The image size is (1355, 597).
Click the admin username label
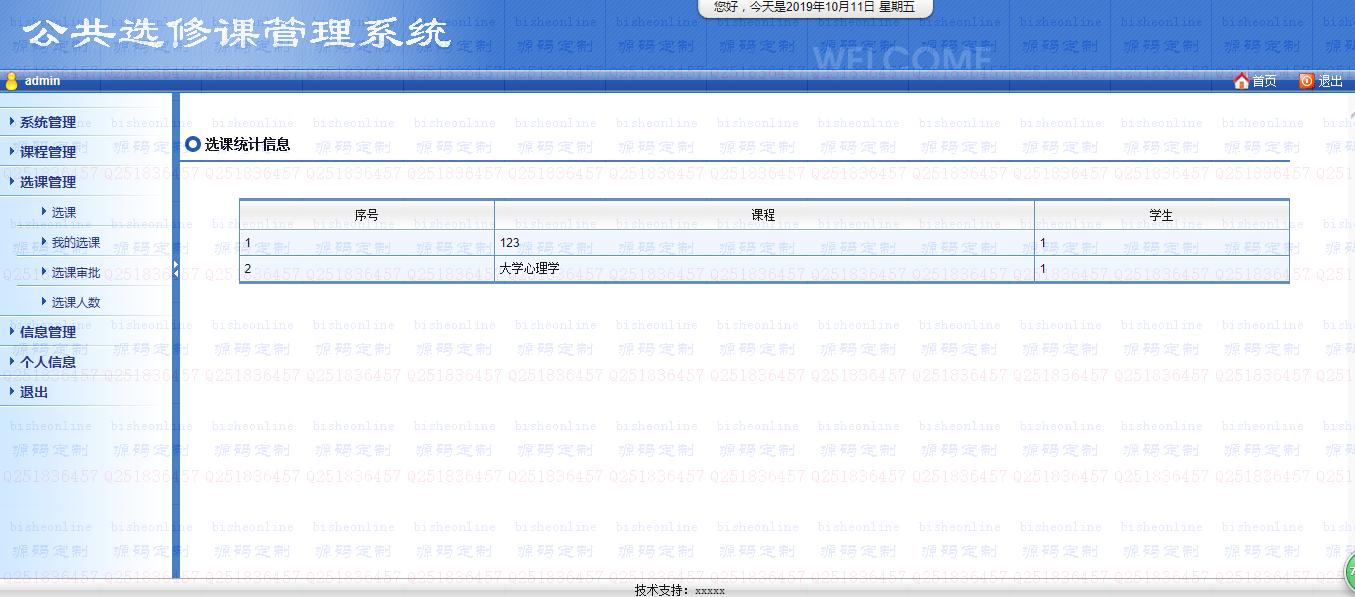pyautogui.click(x=42, y=81)
